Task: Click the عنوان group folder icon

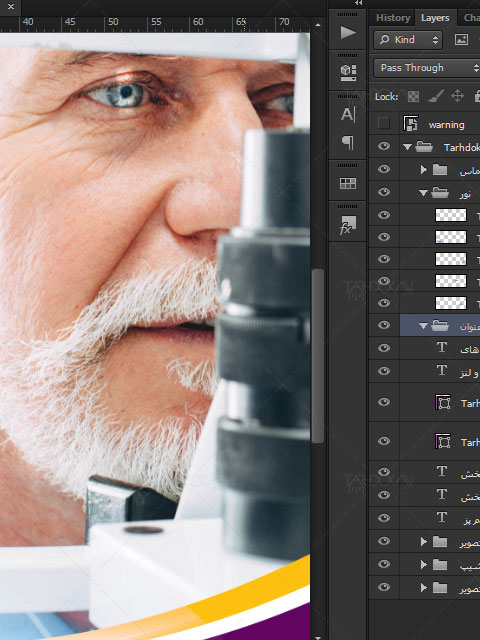Action: click(x=440, y=325)
